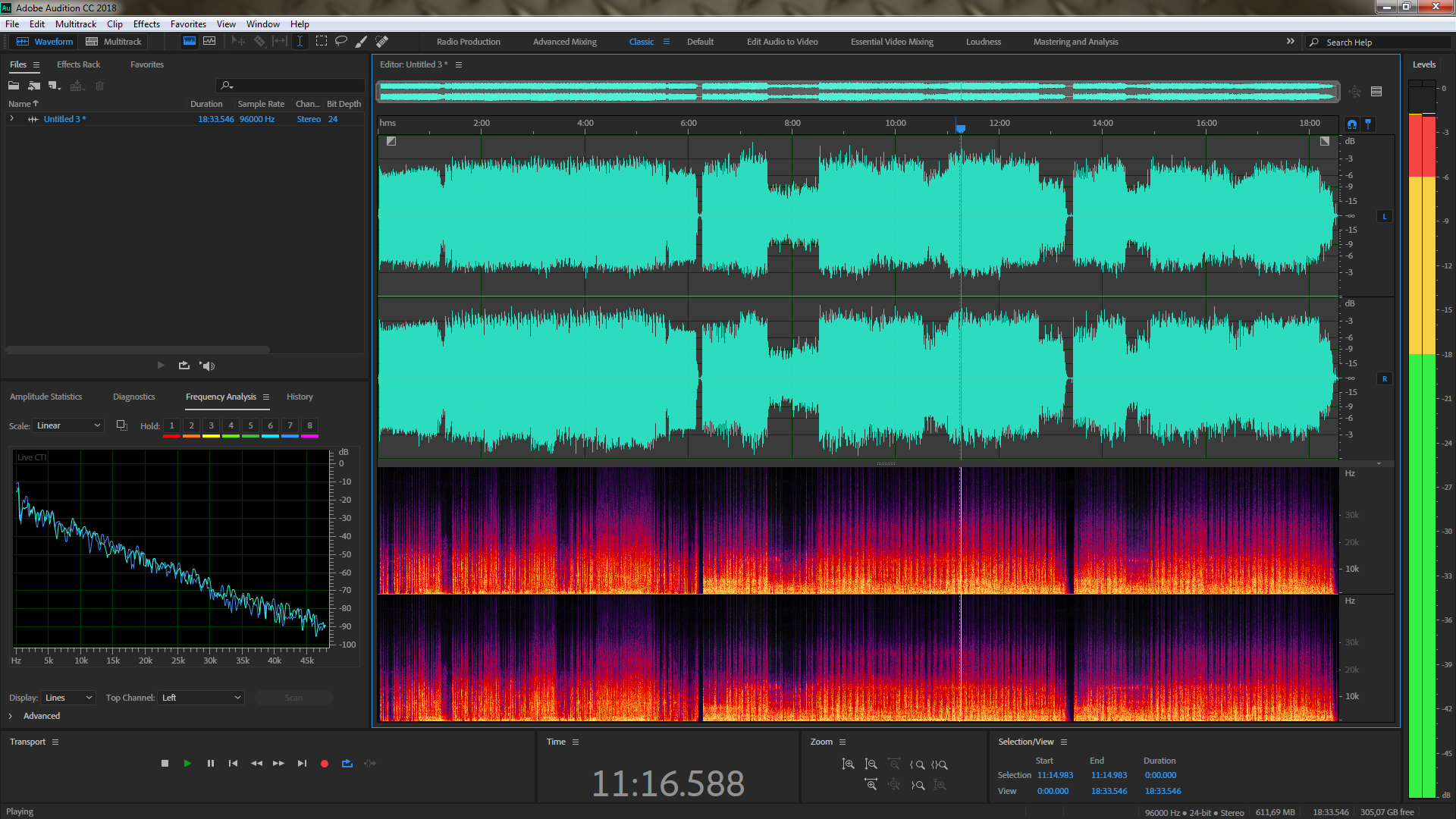Click the playhead marker on the timeline
Viewport: 1456px width, 819px height.
(961, 129)
